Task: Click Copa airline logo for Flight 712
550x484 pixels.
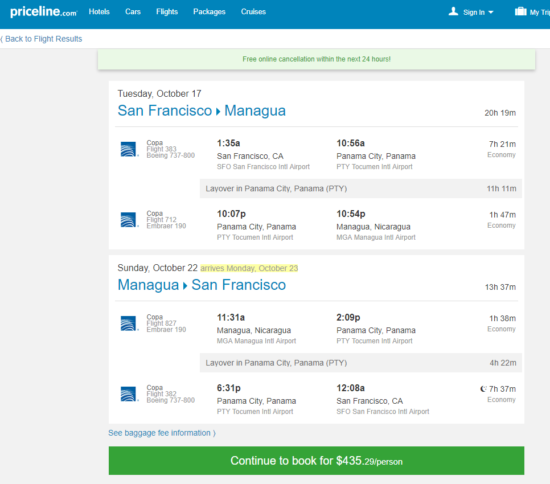Action: tap(129, 220)
